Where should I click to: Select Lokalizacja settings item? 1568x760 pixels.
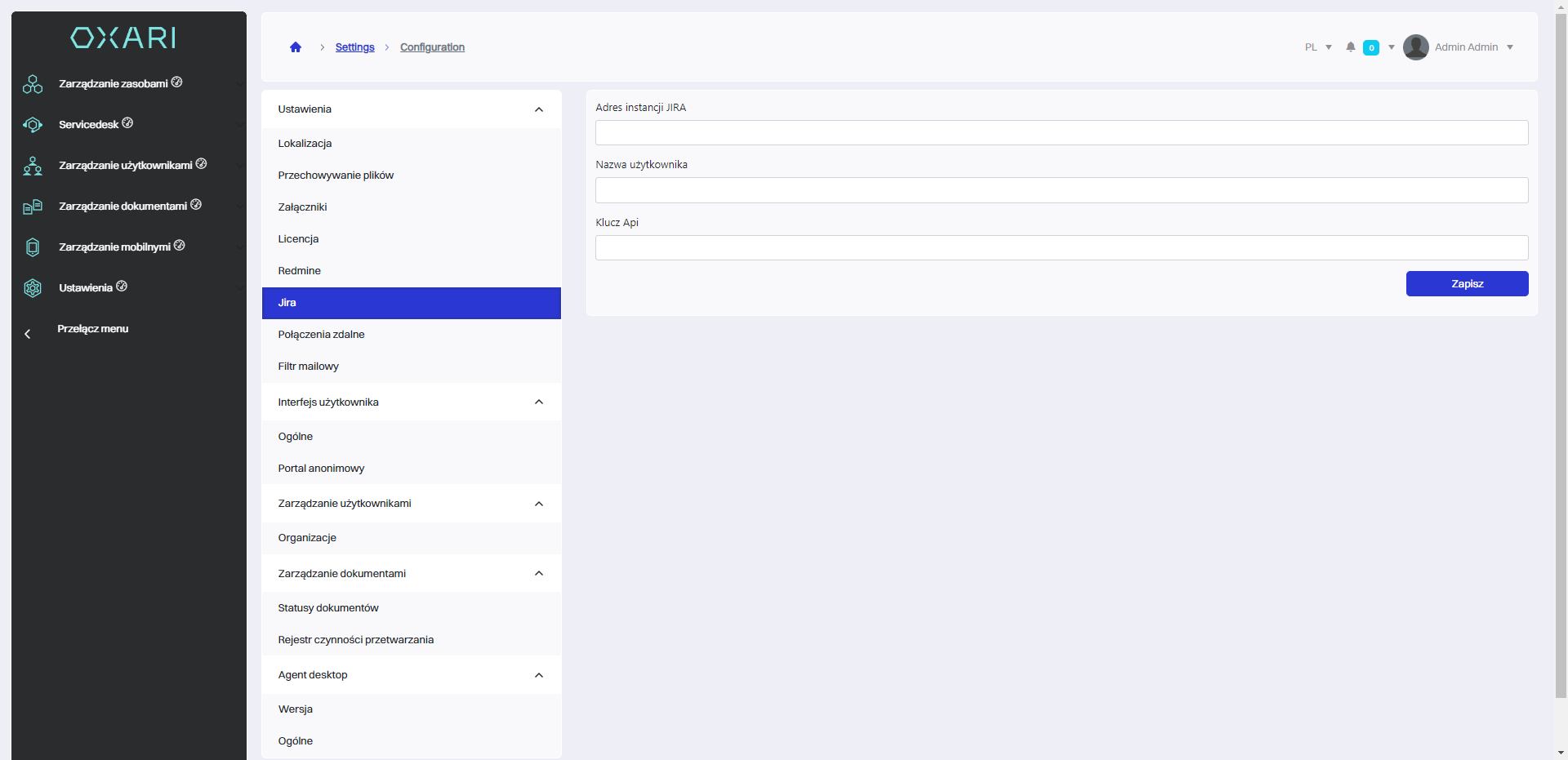[x=412, y=144]
